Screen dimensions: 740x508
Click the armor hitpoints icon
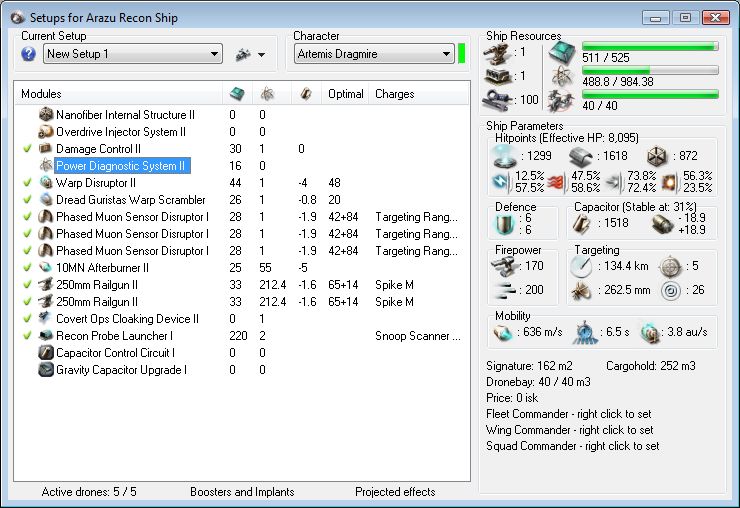pyautogui.click(x=580, y=156)
